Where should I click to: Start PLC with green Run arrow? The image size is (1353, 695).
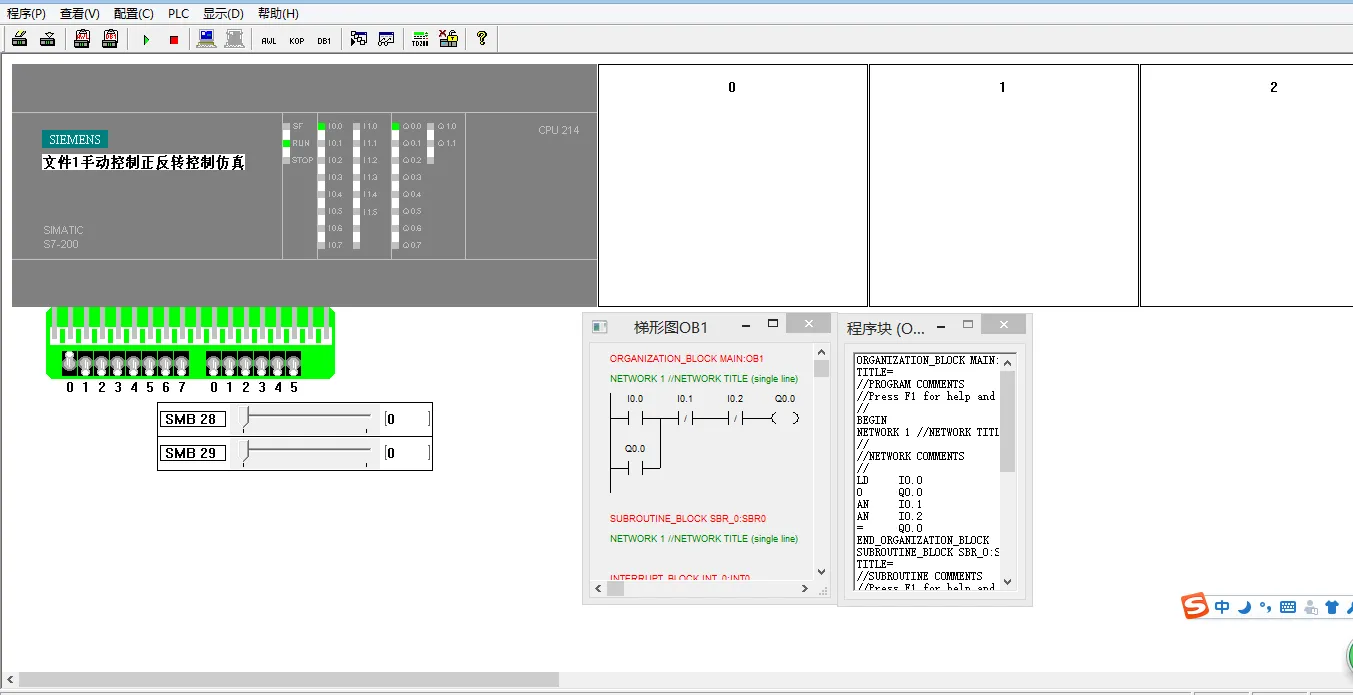(146, 39)
